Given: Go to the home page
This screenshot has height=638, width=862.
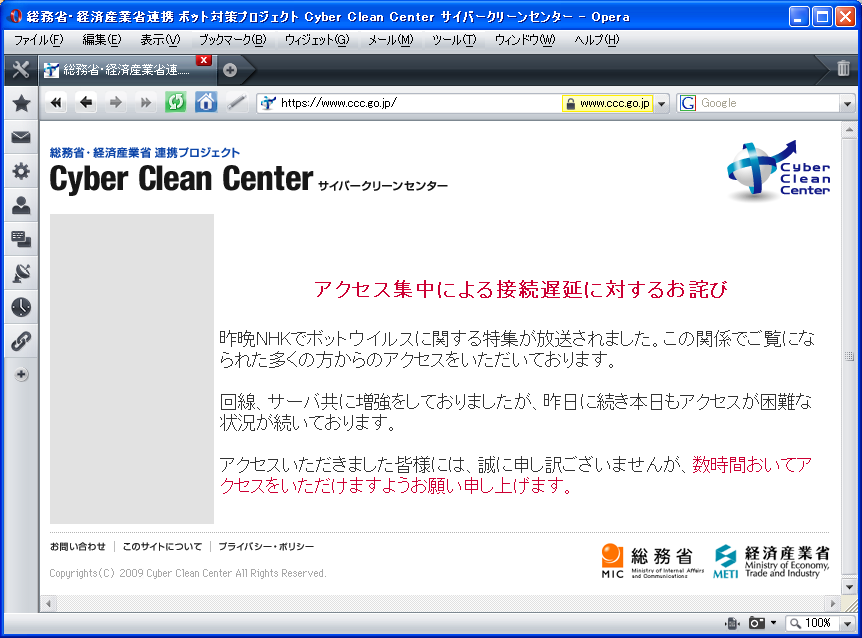Looking at the screenshot, I should click(x=206, y=103).
